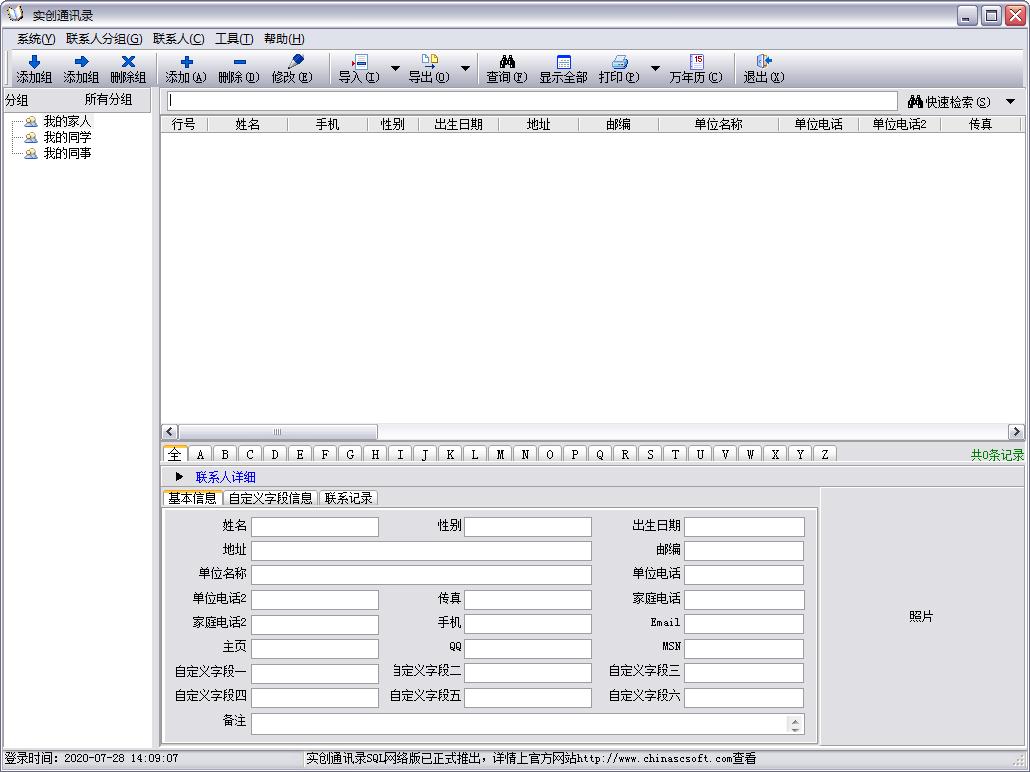
Task: Open the 联系人分组(G) menu
Action: (x=104, y=39)
